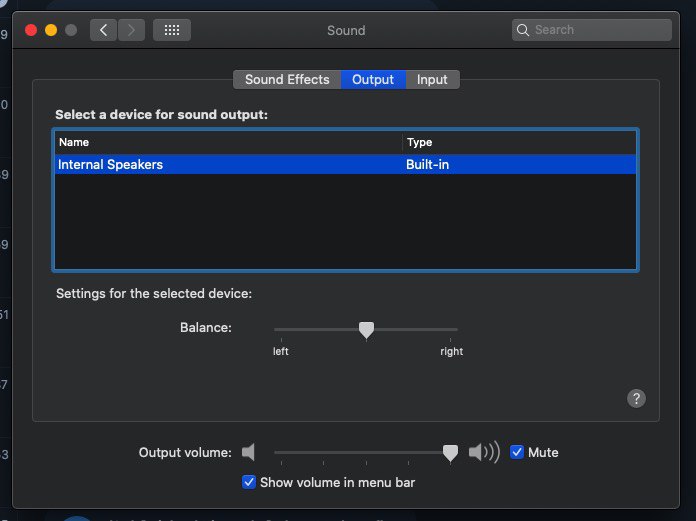Click the Balance slider knob
Screen dimensions: 696x521
tap(366, 330)
